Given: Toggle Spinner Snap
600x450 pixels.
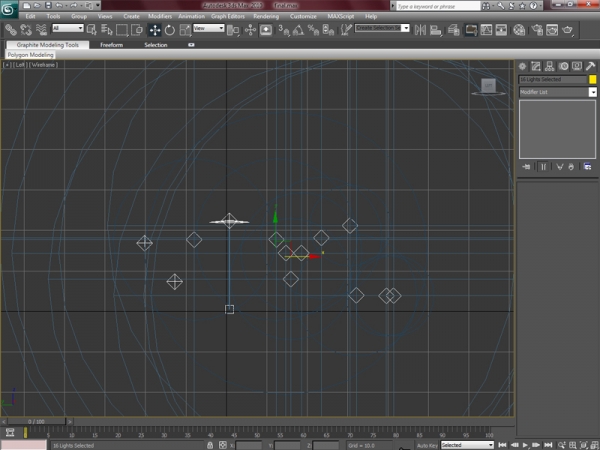Looking at the screenshot, I should tap(328, 30).
